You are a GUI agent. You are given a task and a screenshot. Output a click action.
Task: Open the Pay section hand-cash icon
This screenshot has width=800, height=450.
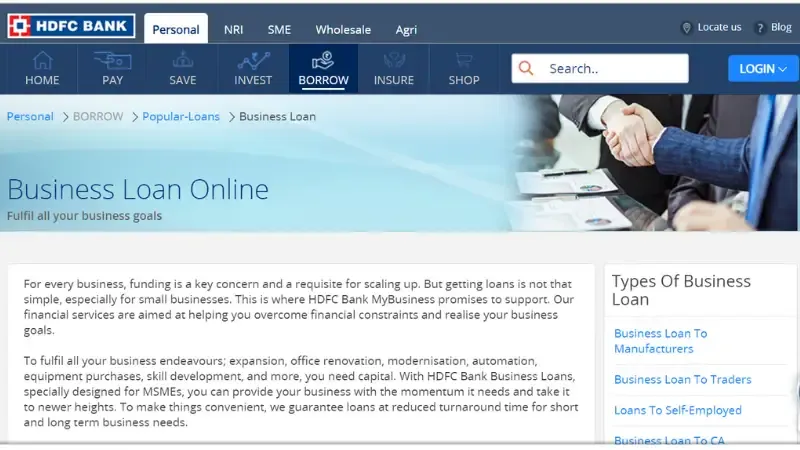tap(113, 61)
